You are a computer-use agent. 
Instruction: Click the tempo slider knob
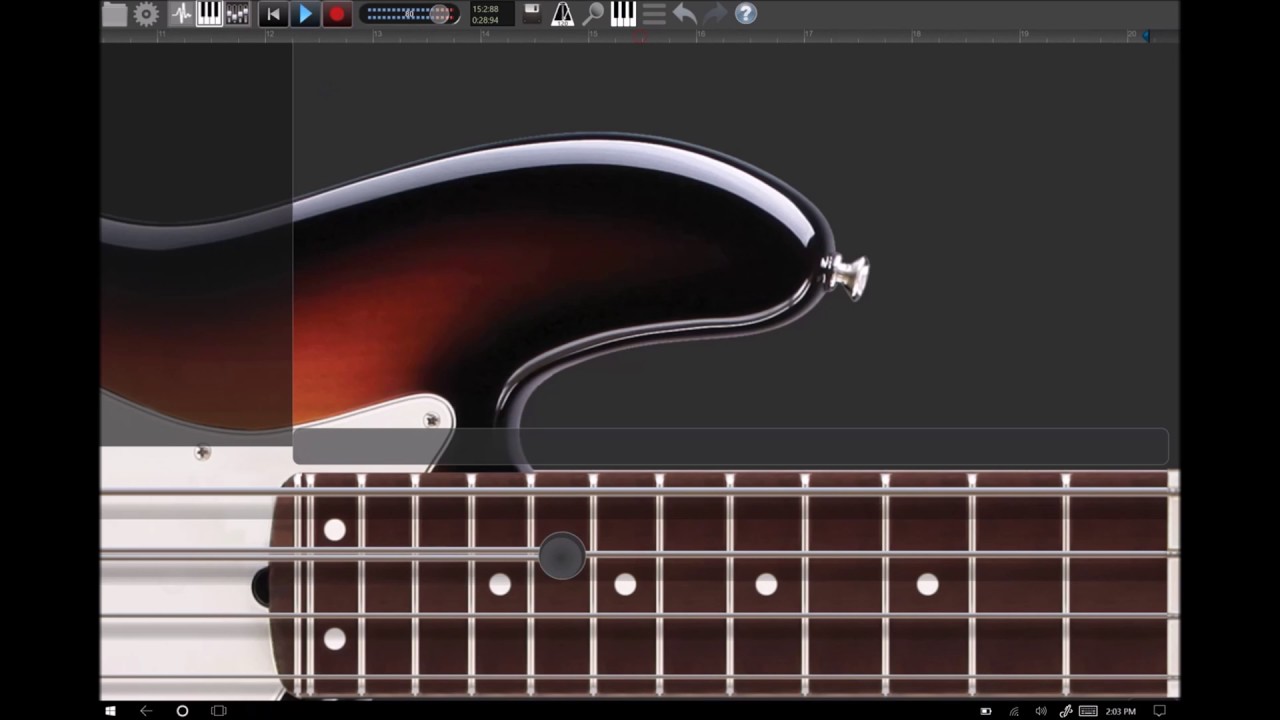click(x=441, y=14)
